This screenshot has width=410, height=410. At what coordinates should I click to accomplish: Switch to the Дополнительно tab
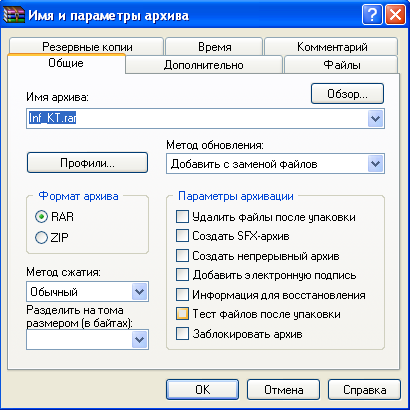point(204,65)
